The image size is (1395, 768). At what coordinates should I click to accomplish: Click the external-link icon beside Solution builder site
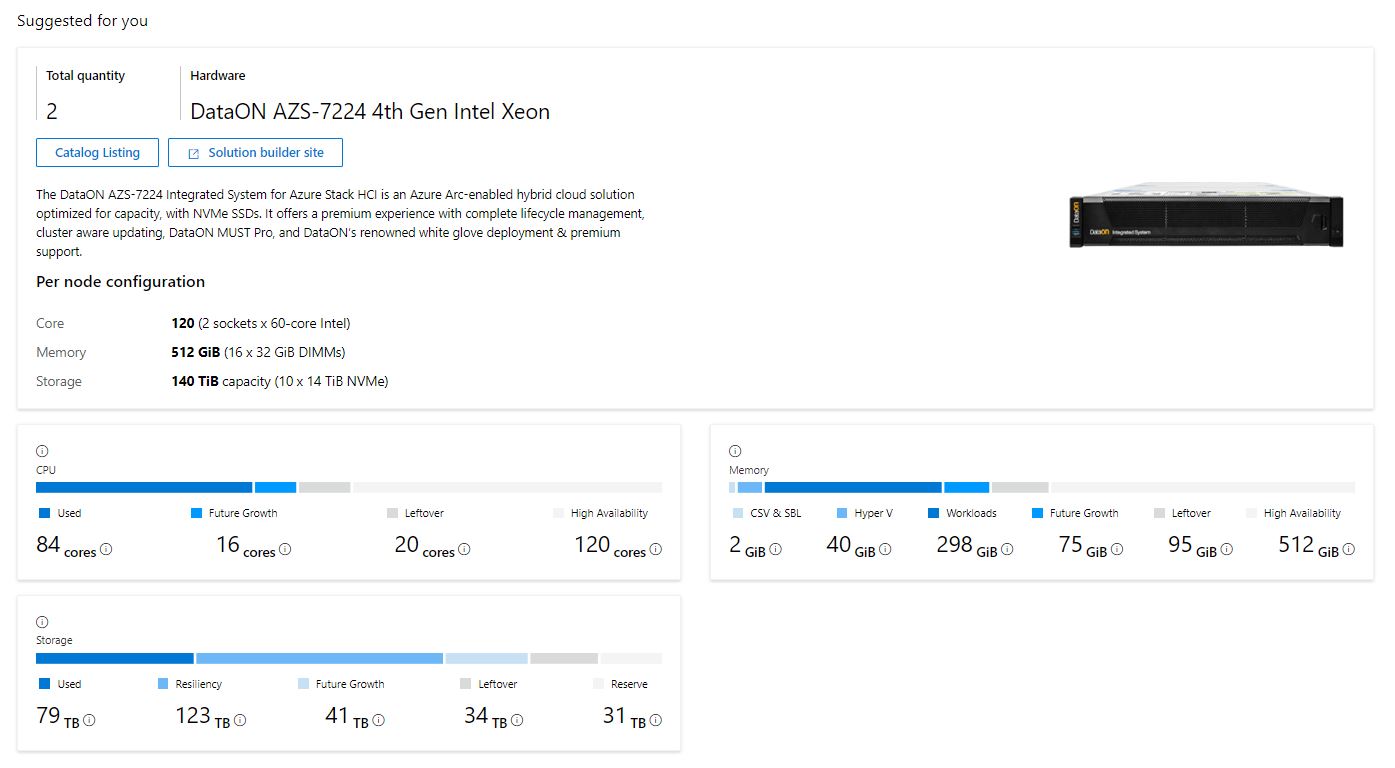(x=194, y=152)
